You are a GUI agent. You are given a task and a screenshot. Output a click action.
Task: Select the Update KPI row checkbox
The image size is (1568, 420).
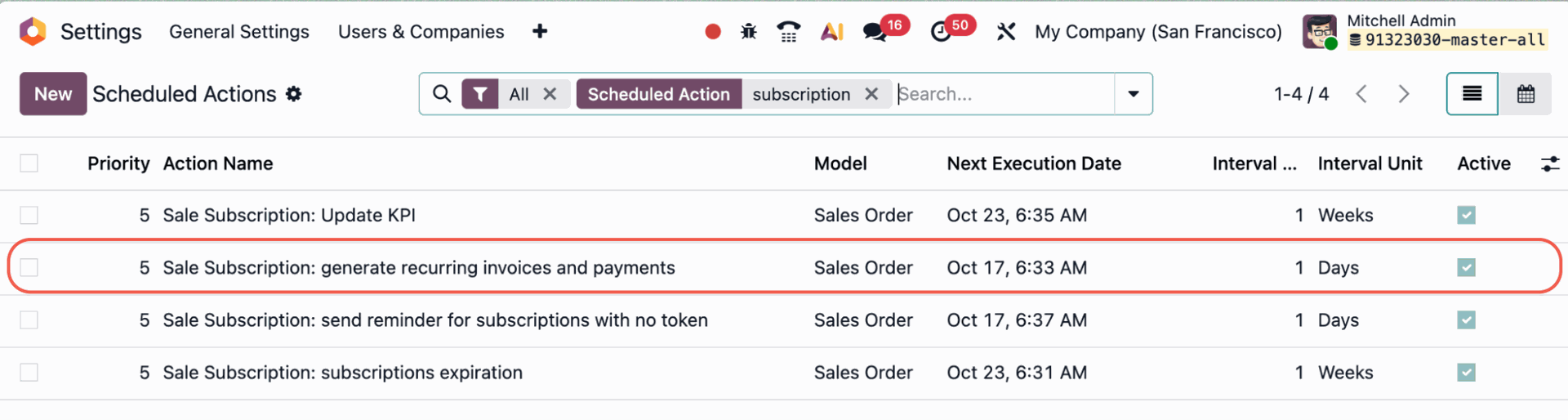coord(29,215)
